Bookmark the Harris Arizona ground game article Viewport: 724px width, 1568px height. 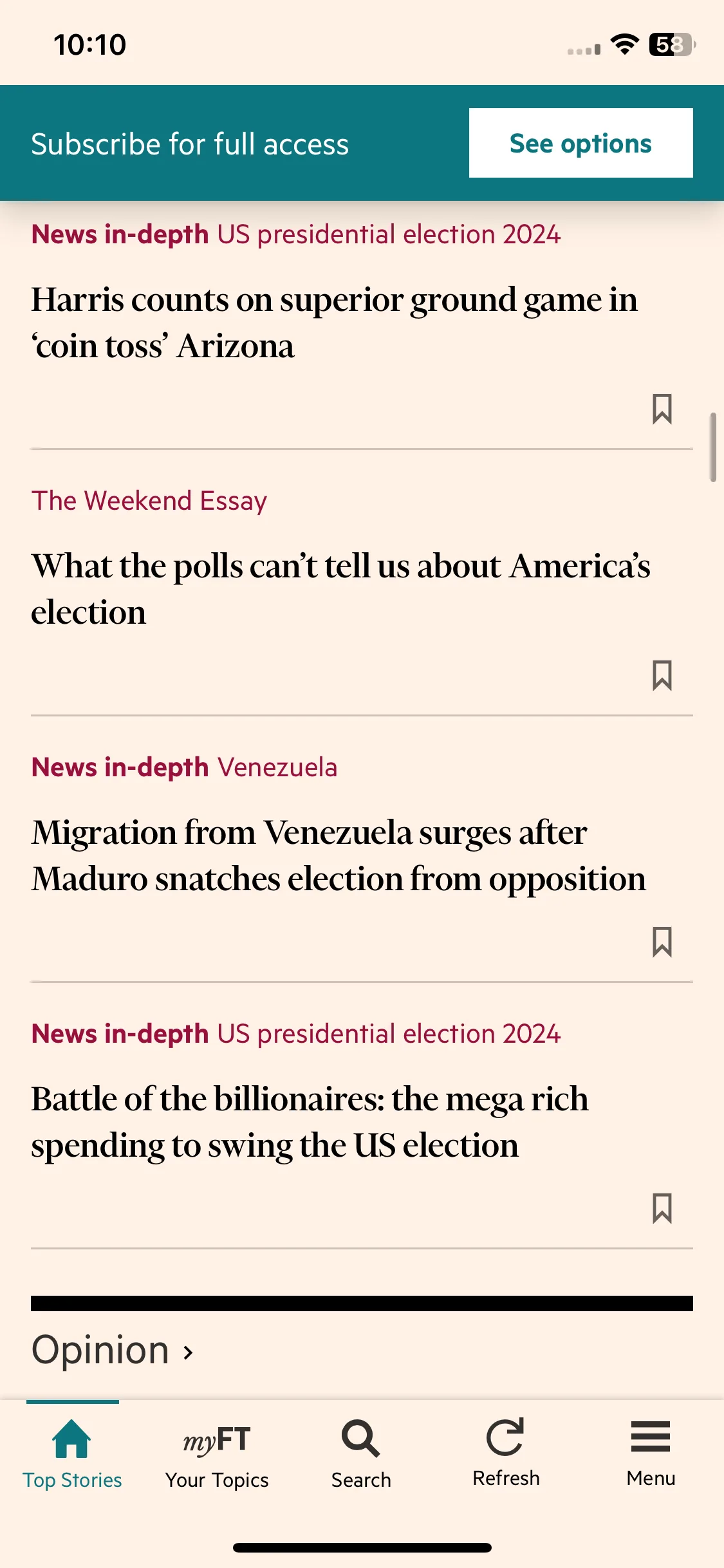[662, 409]
